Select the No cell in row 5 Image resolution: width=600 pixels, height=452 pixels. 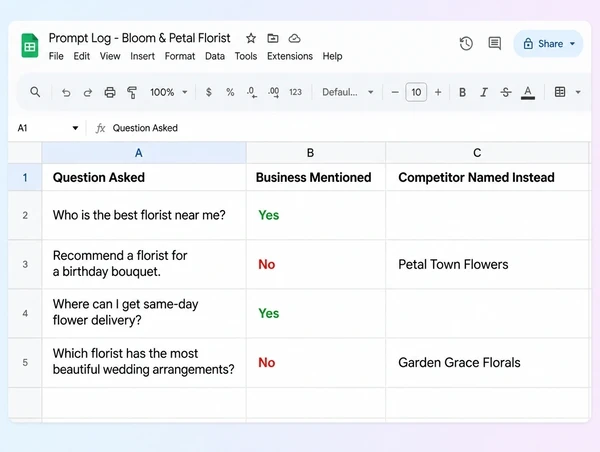tap(316, 362)
